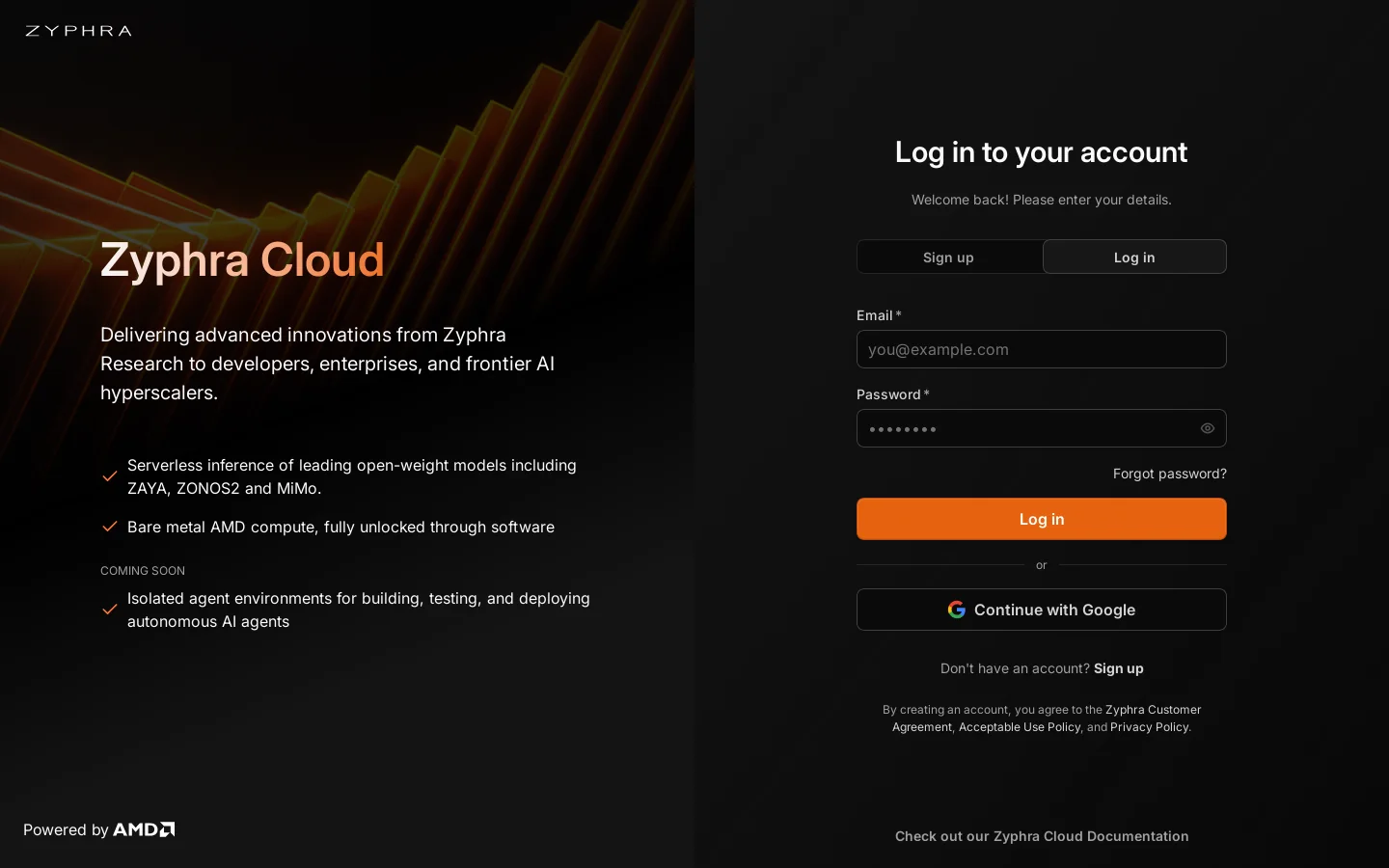
Task: Click checkmark beside Isolated agent environments
Action: pos(110,610)
